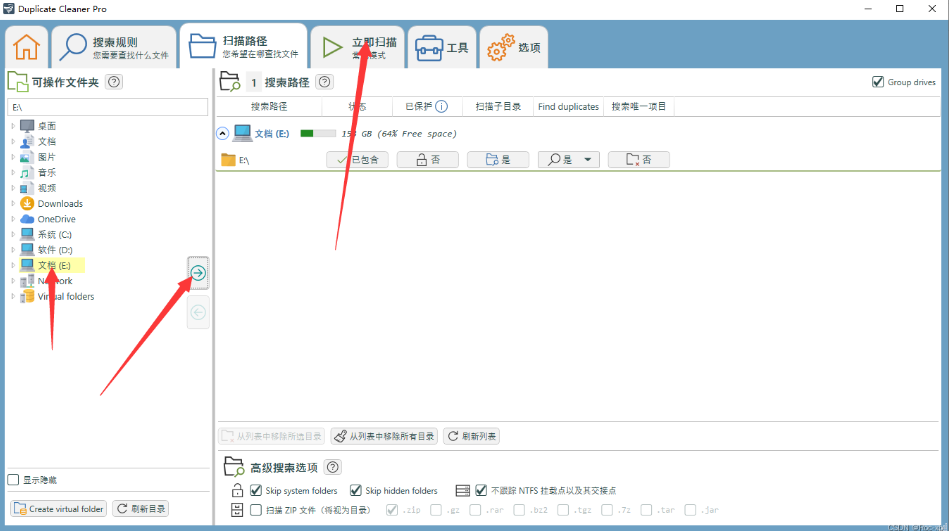949x531 pixels.
Task: Click the green add-folder arrow button
Action: (198, 272)
